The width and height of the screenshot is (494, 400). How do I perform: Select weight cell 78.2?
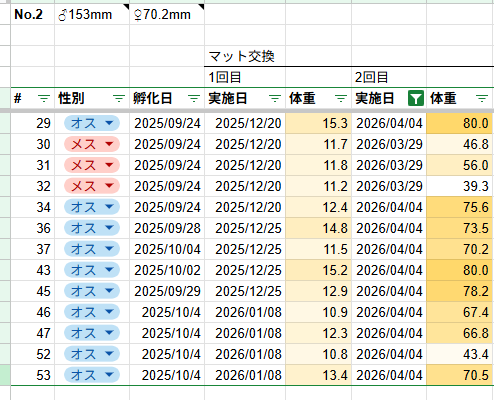[x=460, y=291]
